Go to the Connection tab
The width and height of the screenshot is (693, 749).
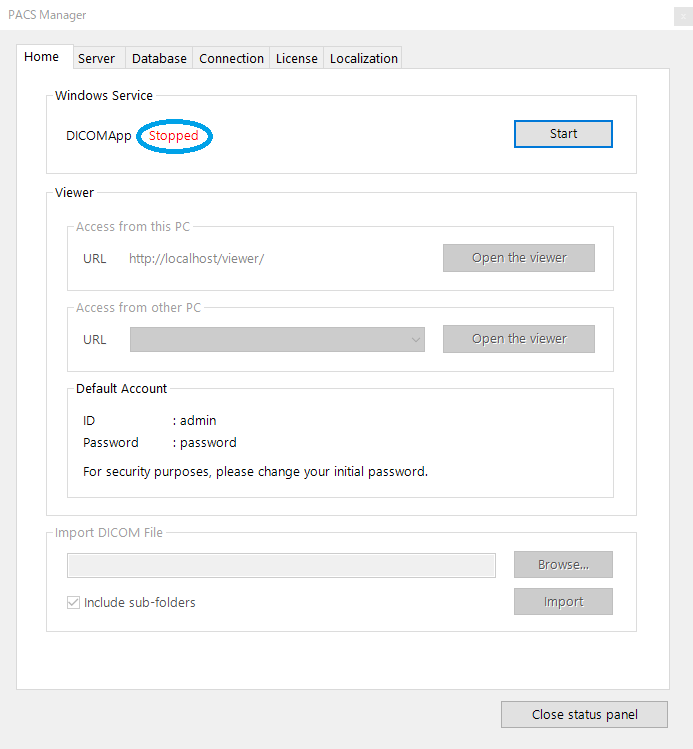tap(231, 58)
